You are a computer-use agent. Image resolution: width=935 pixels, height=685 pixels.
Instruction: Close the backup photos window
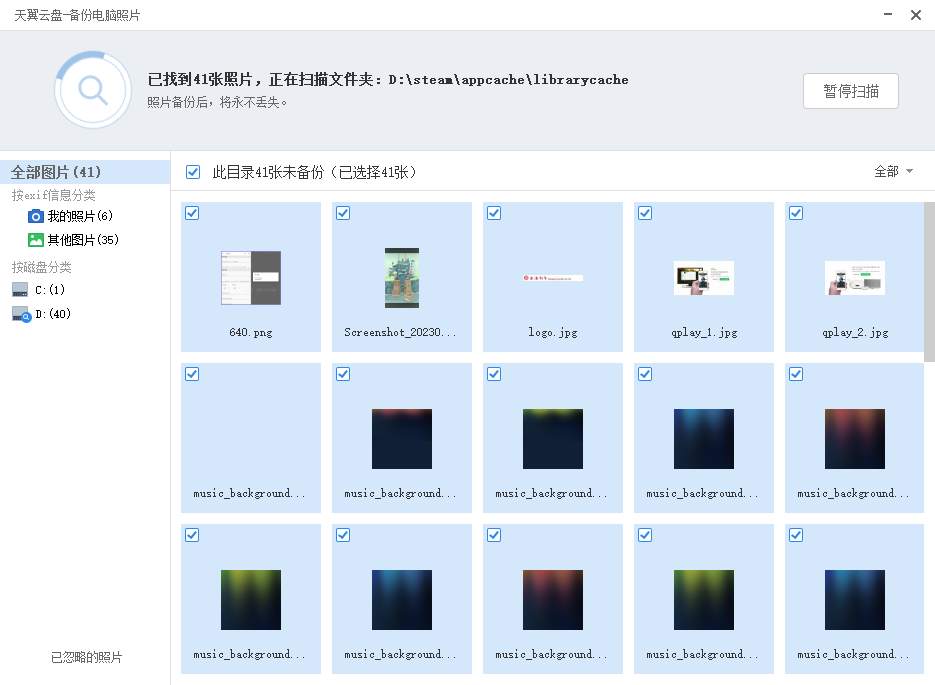(916, 15)
